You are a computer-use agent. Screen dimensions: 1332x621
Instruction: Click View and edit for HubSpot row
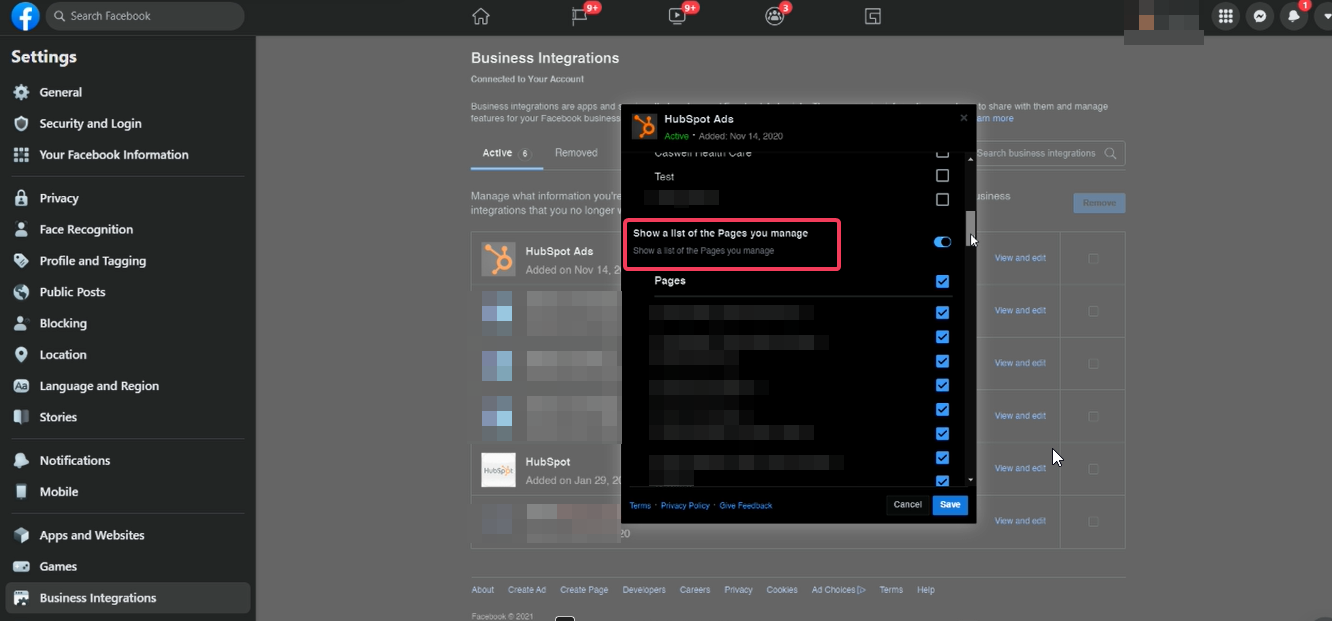[1020, 468]
